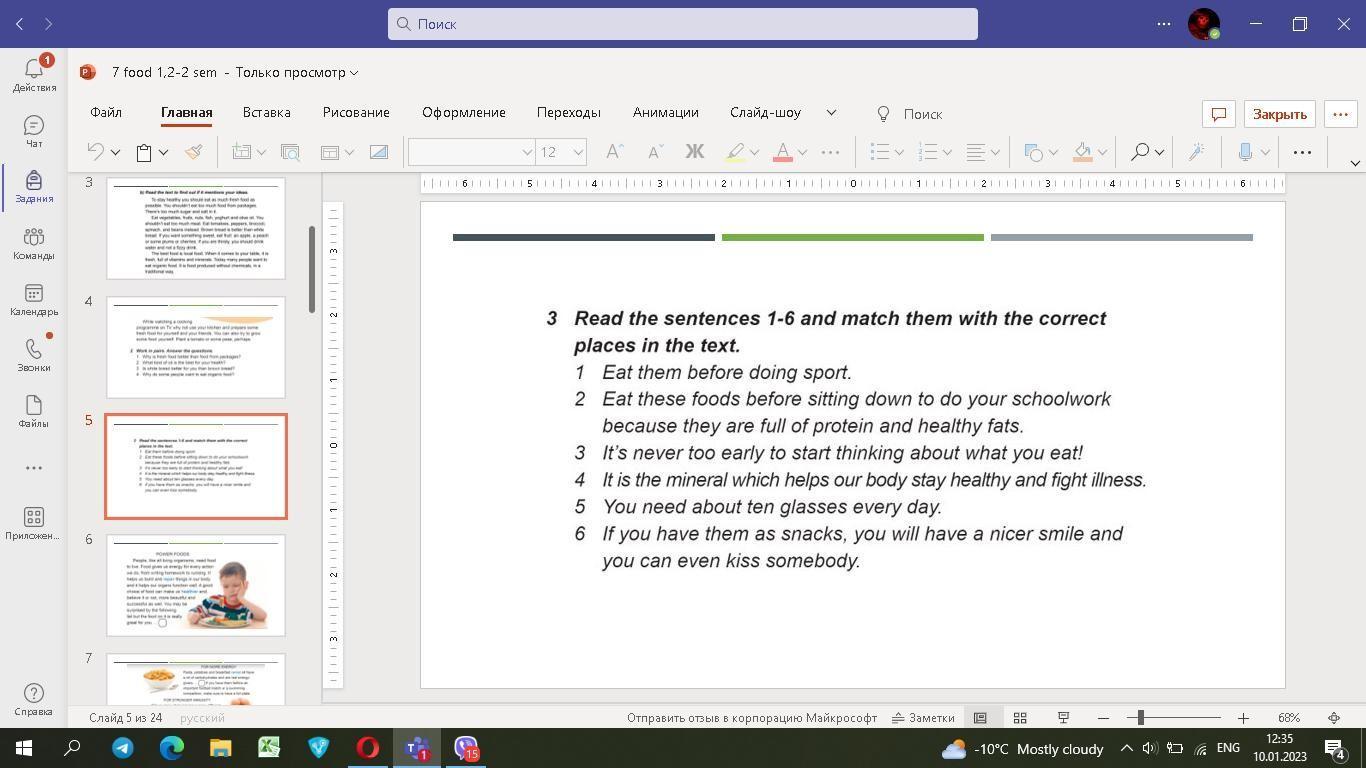Expand more ribbon tabs chevron

(831, 113)
